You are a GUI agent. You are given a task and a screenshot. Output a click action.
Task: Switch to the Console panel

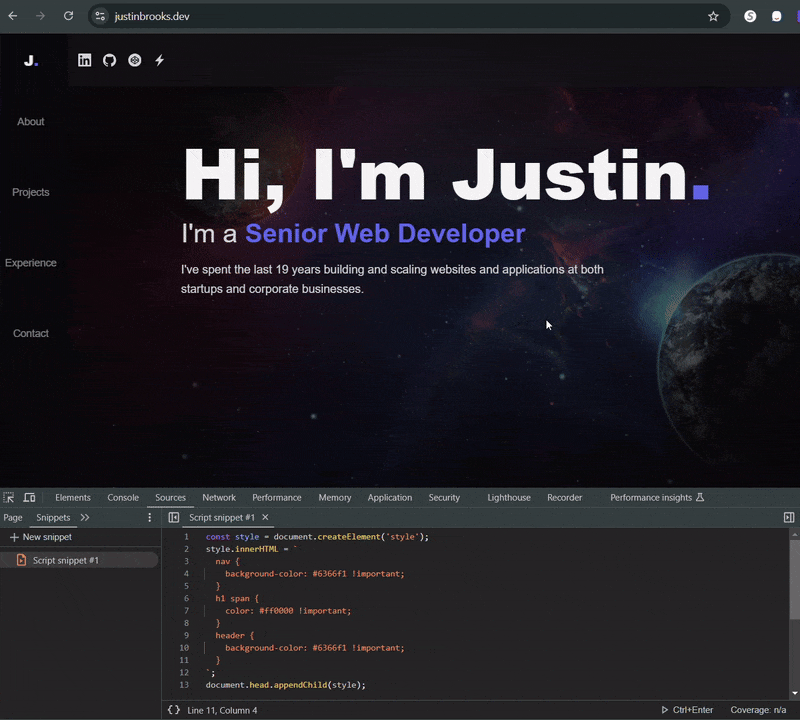(x=123, y=497)
